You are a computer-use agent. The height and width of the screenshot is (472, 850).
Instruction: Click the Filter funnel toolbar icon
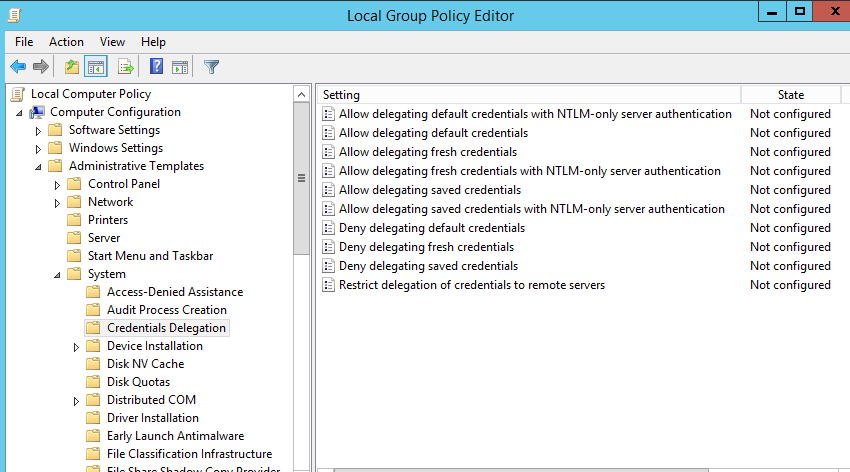coord(211,67)
